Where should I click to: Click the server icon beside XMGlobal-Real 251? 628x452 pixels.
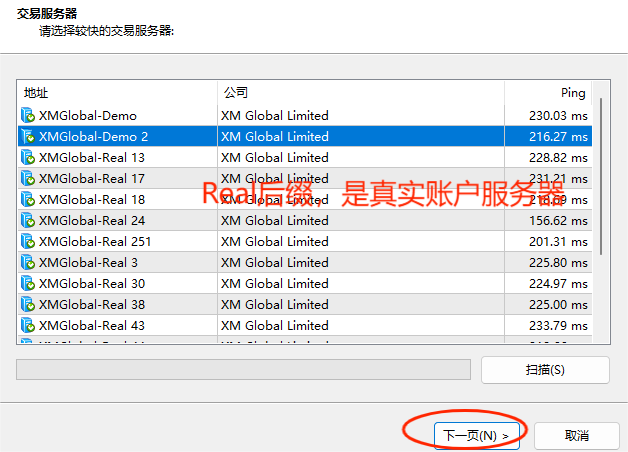pyautogui.click(x=28, y=241)
